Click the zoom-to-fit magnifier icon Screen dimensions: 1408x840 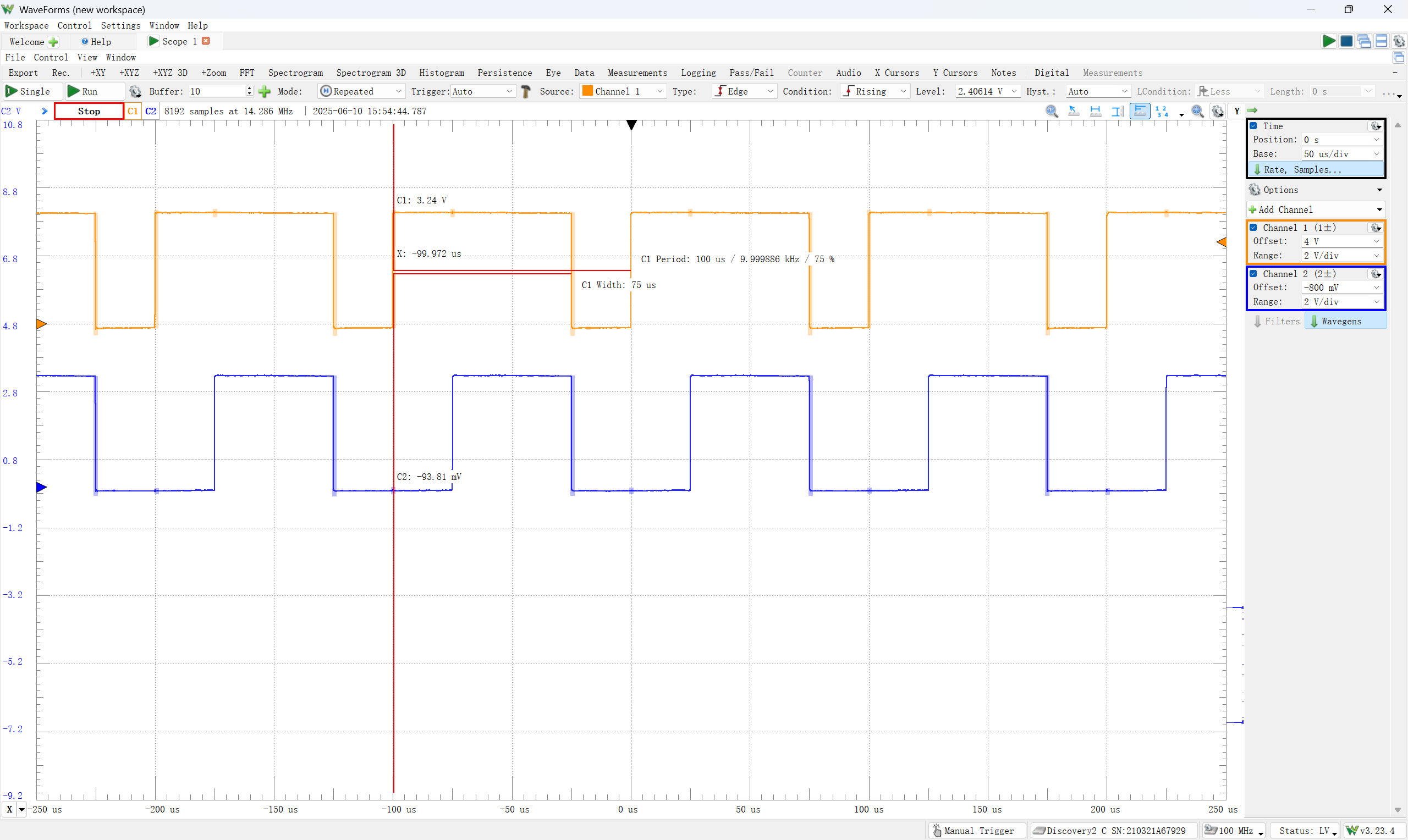click(x=1197, y=111)
